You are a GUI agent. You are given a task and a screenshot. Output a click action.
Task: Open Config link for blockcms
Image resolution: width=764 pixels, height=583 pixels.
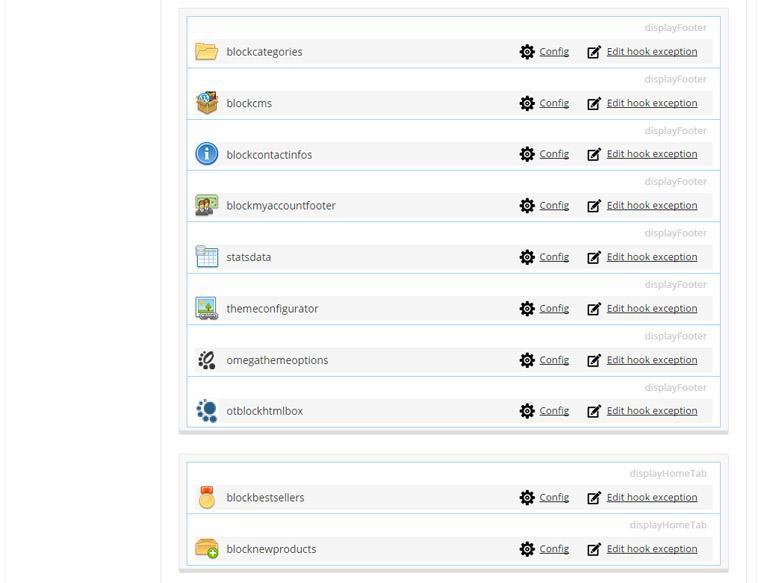coord(554,103)
